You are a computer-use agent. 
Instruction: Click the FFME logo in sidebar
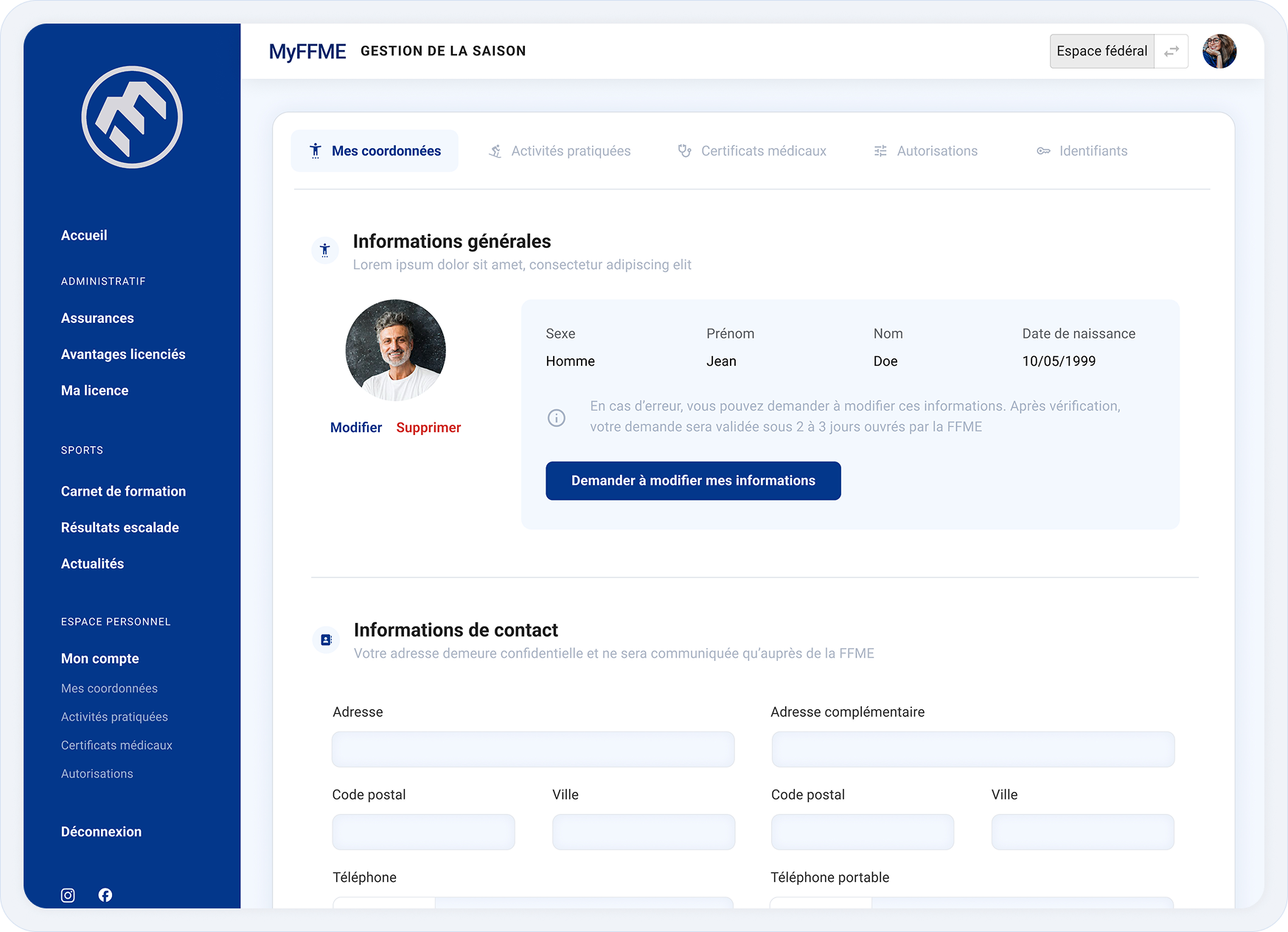[132, 117]
